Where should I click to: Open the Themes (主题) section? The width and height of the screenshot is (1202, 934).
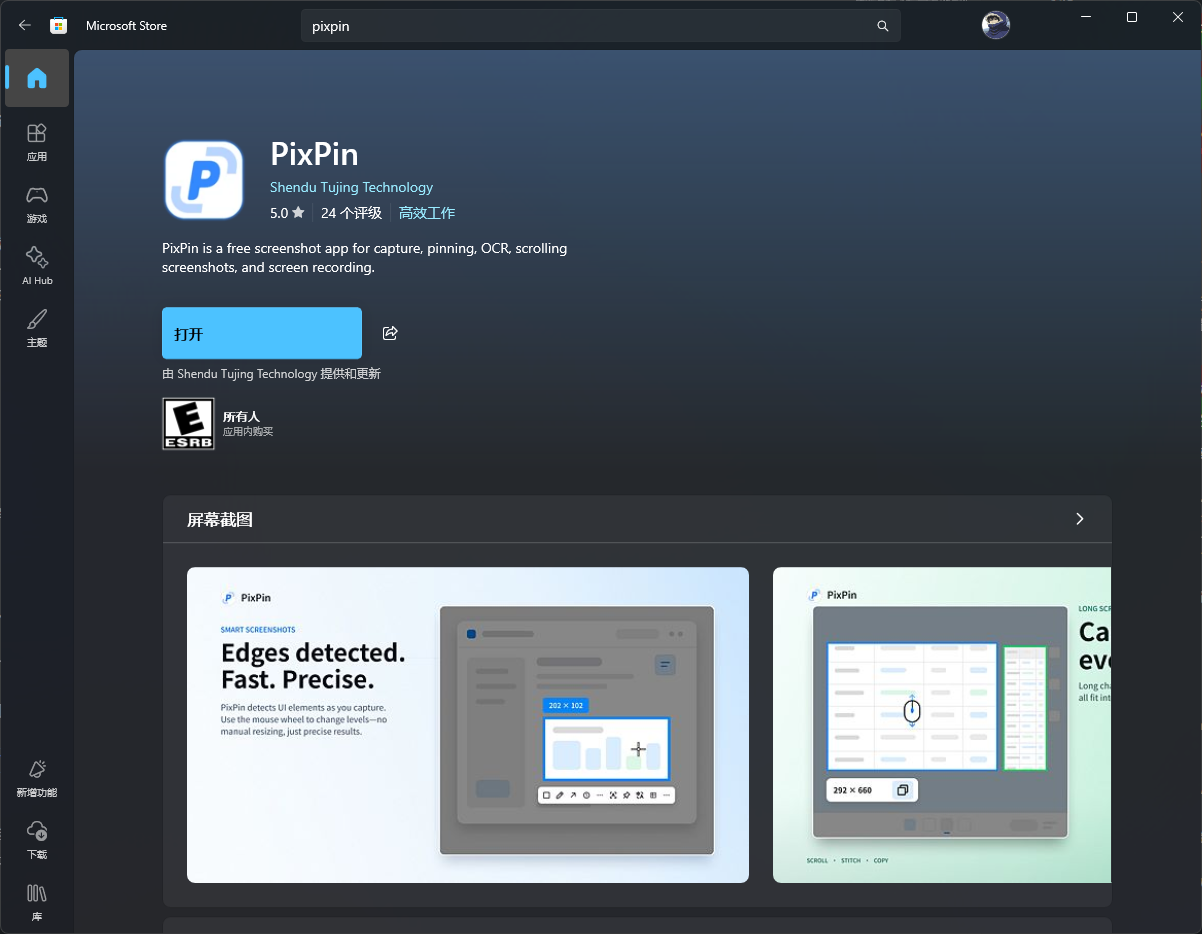pos(37,328)
